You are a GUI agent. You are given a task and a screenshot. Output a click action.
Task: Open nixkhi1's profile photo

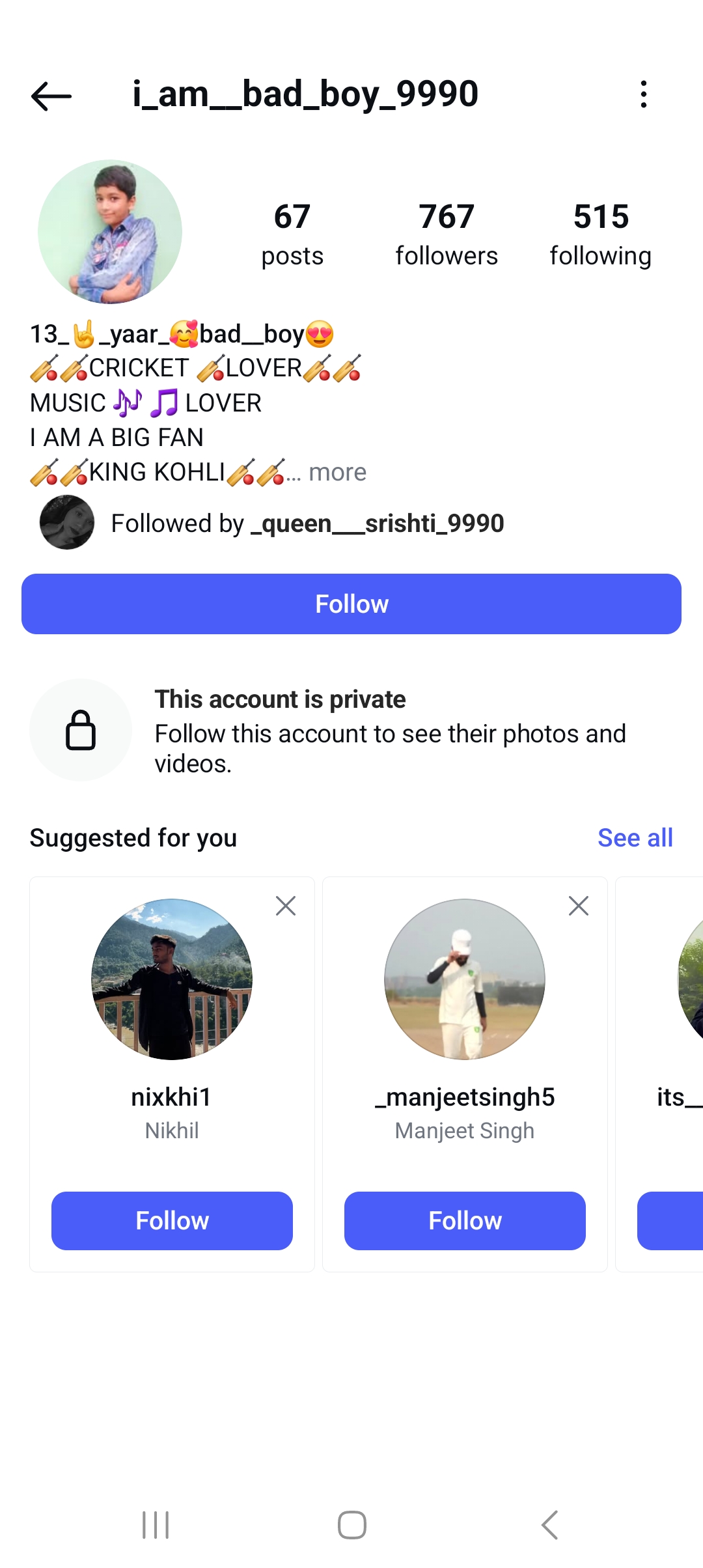(172, 979)
